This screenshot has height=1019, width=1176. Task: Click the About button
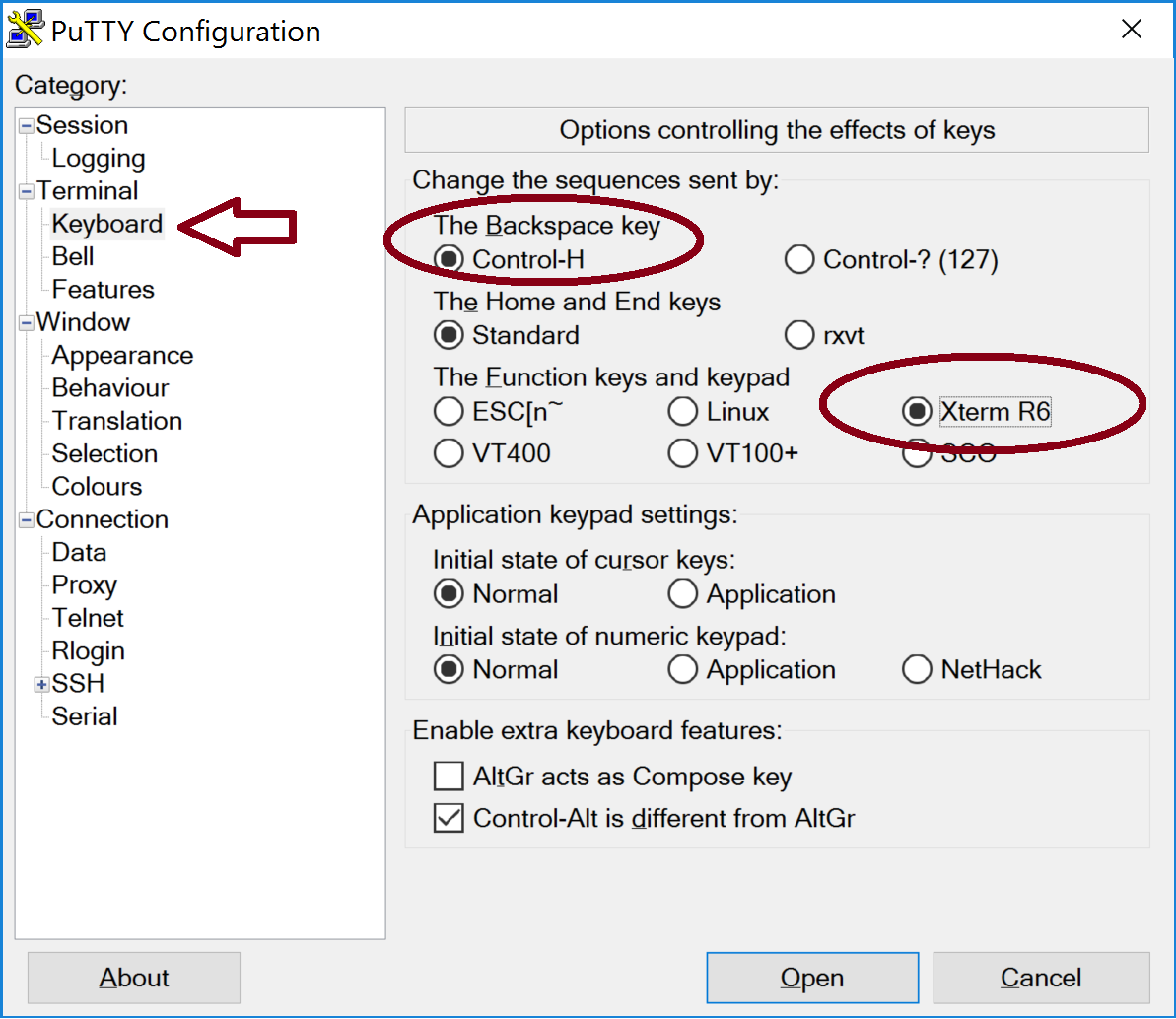[x=134, y=978]
